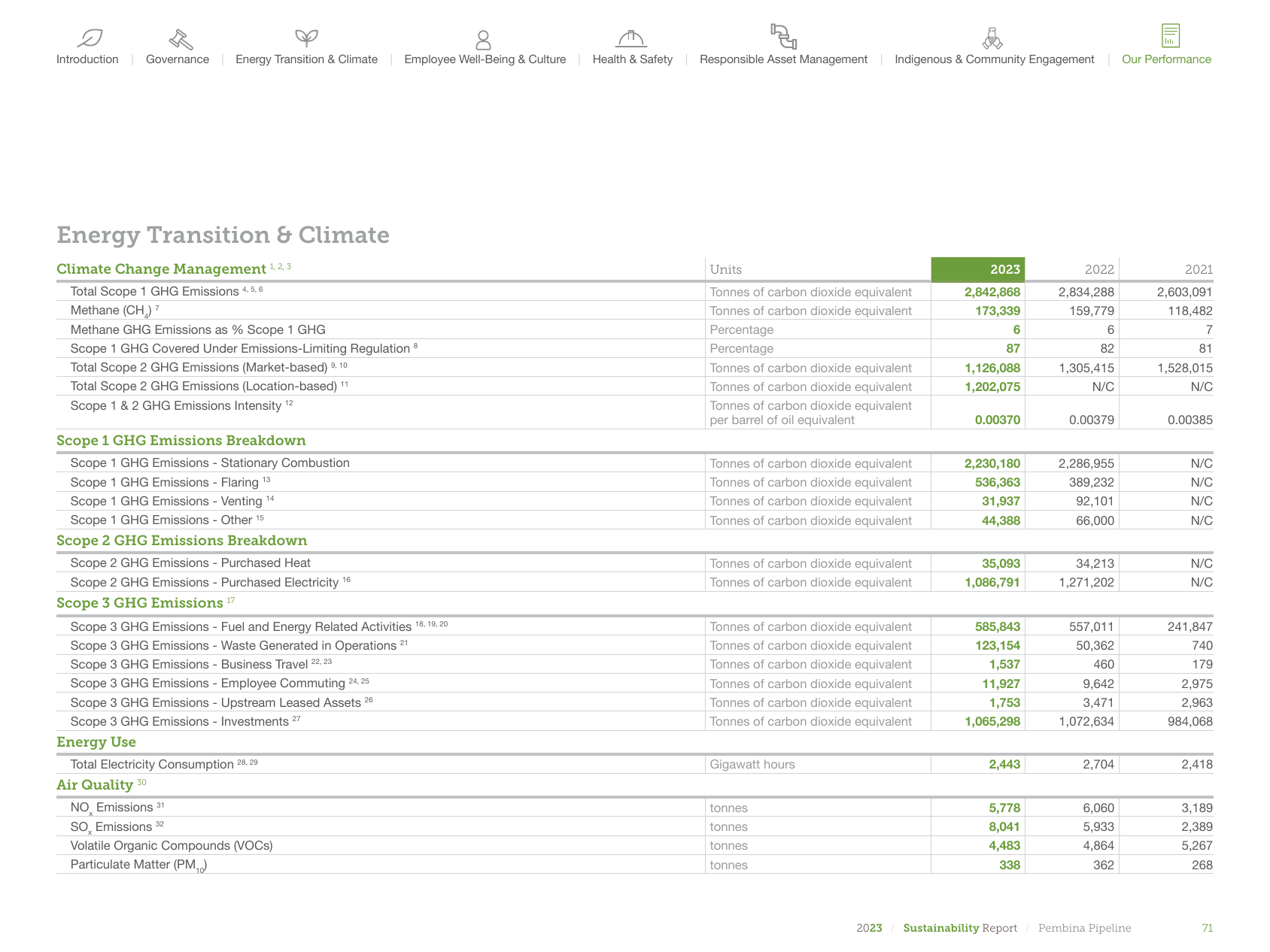Image resolution: width=1270 pixels, height=952 pixels.
Task: Click the Venting 2023 value 31,937
Action: tap(1001, 502)
